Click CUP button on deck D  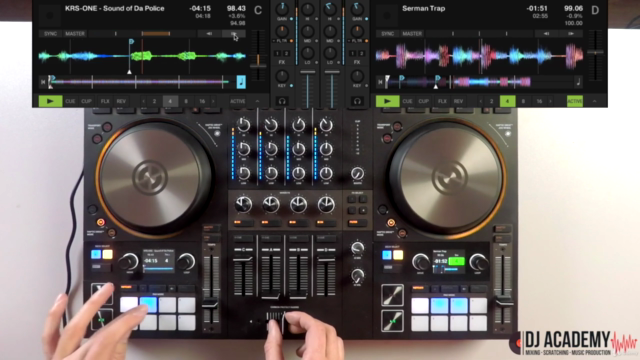tap(423, 101)
